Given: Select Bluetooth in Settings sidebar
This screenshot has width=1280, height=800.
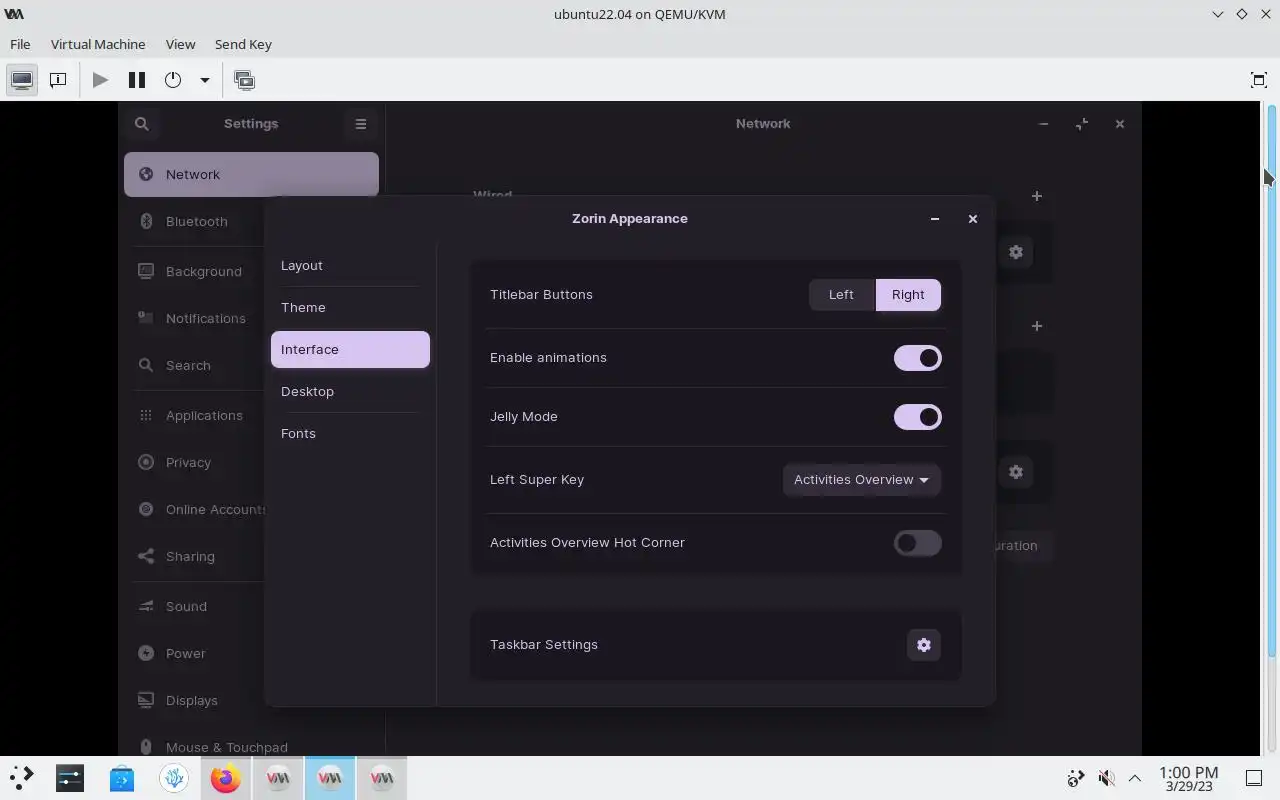Looking at the screenshot, I should (197, 222).
